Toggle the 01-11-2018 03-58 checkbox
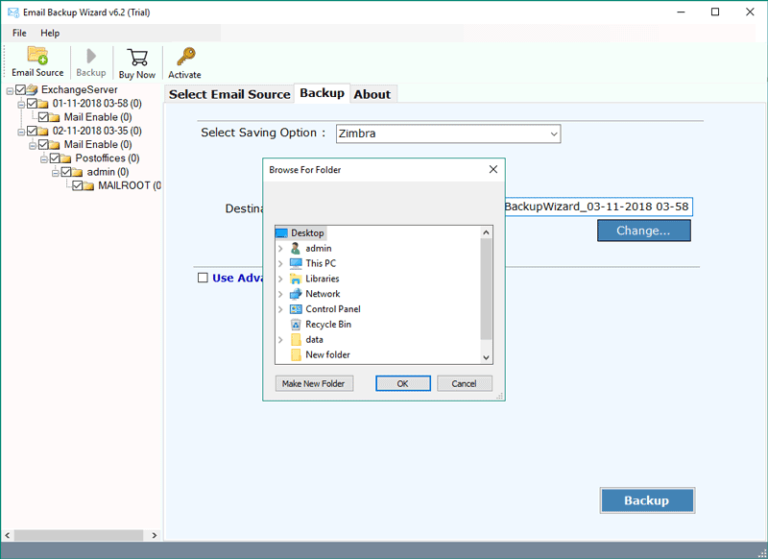The width and height of the screenshot is (768, 559). [32, 103]
